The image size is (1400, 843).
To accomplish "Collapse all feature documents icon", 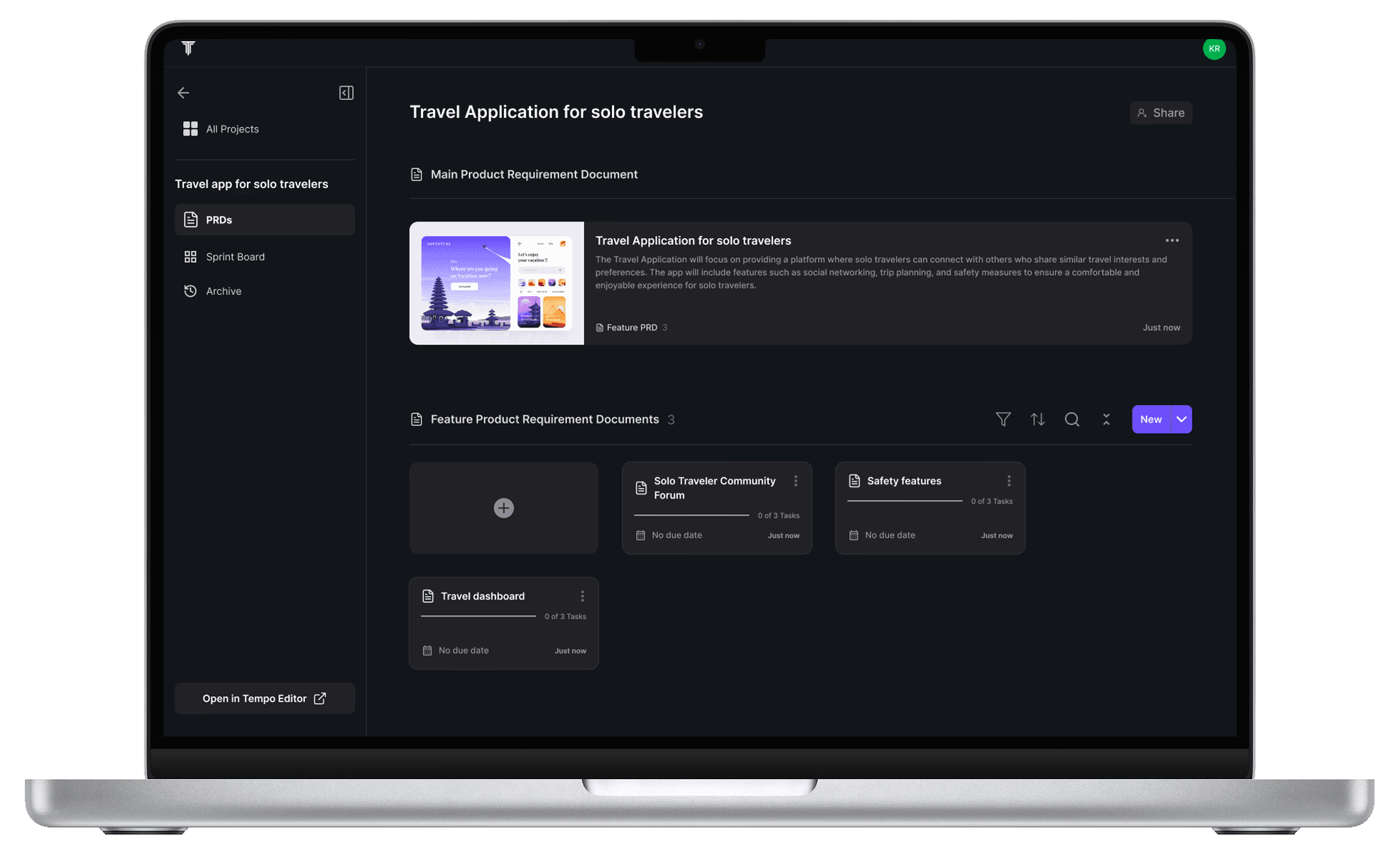I will tap(1105, 420).
